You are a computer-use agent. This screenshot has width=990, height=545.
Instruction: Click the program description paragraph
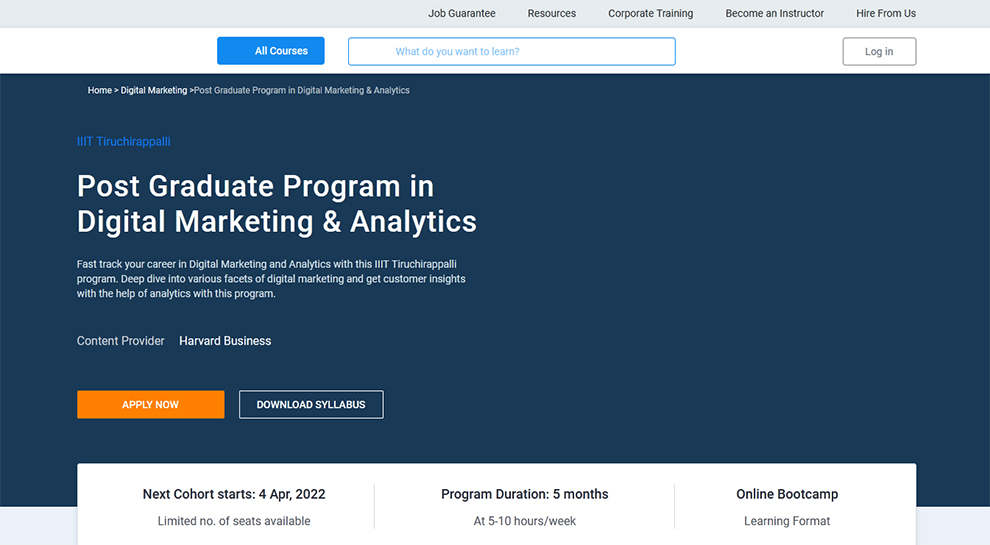[x=271, y=278]
